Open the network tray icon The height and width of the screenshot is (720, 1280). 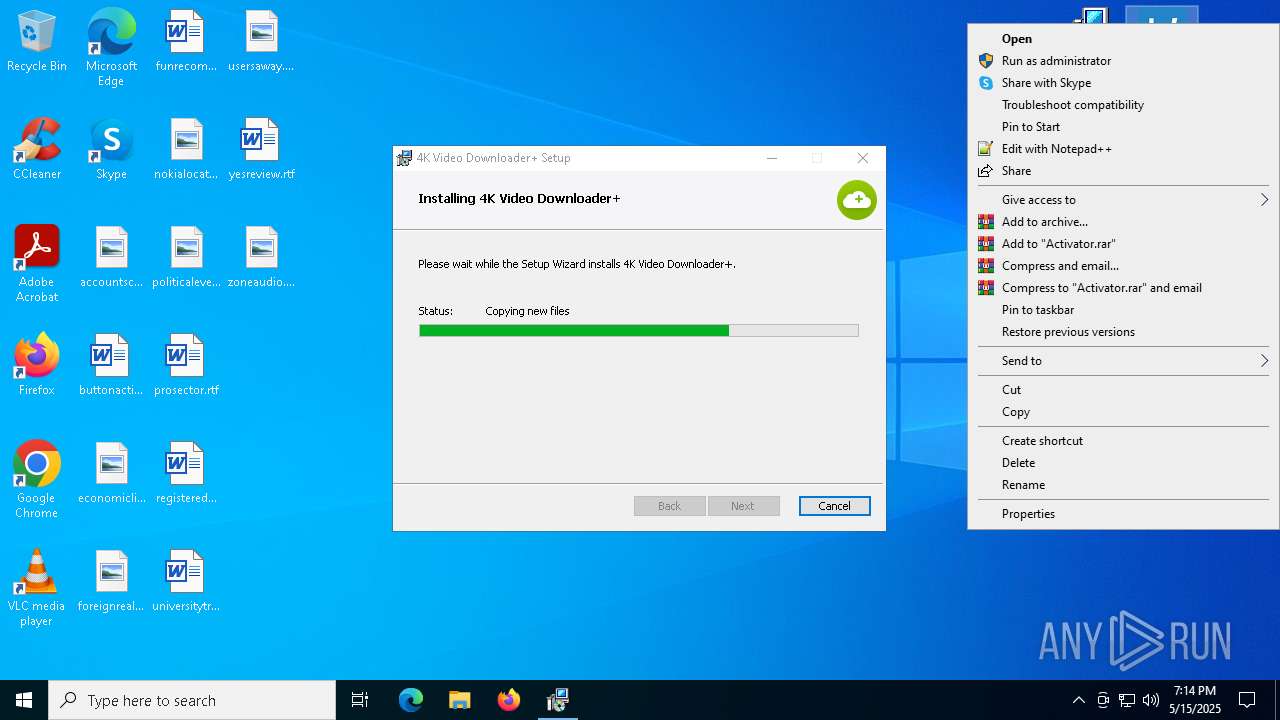point(1127,700)
